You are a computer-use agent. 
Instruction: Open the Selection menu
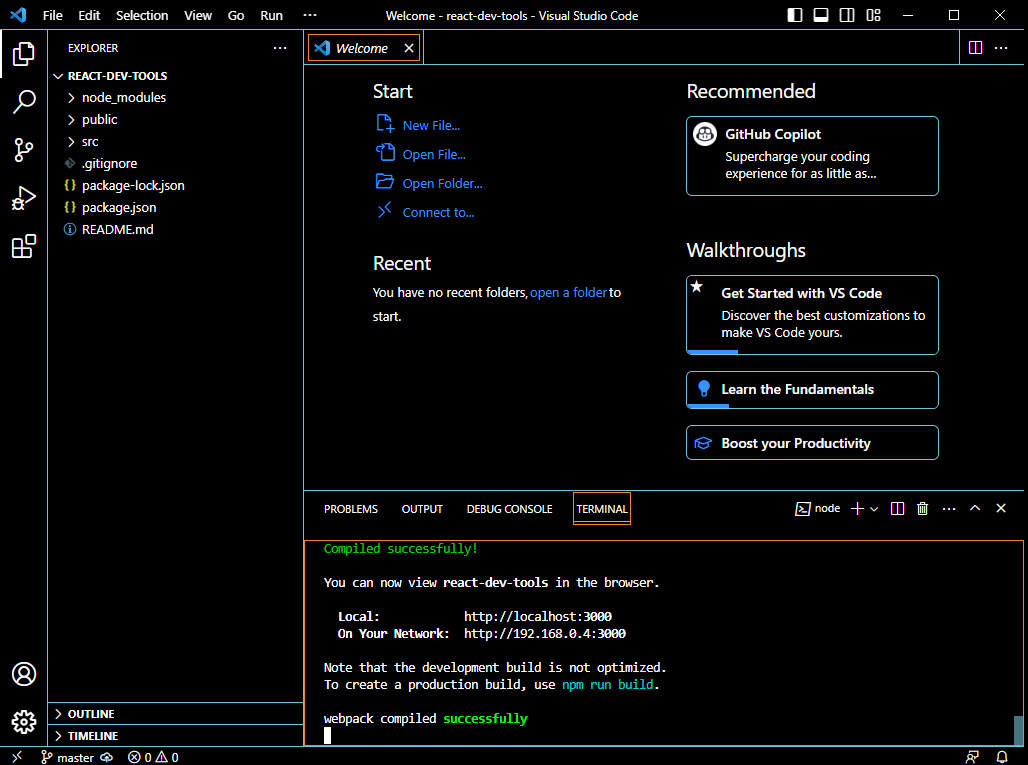click(142, 15)
